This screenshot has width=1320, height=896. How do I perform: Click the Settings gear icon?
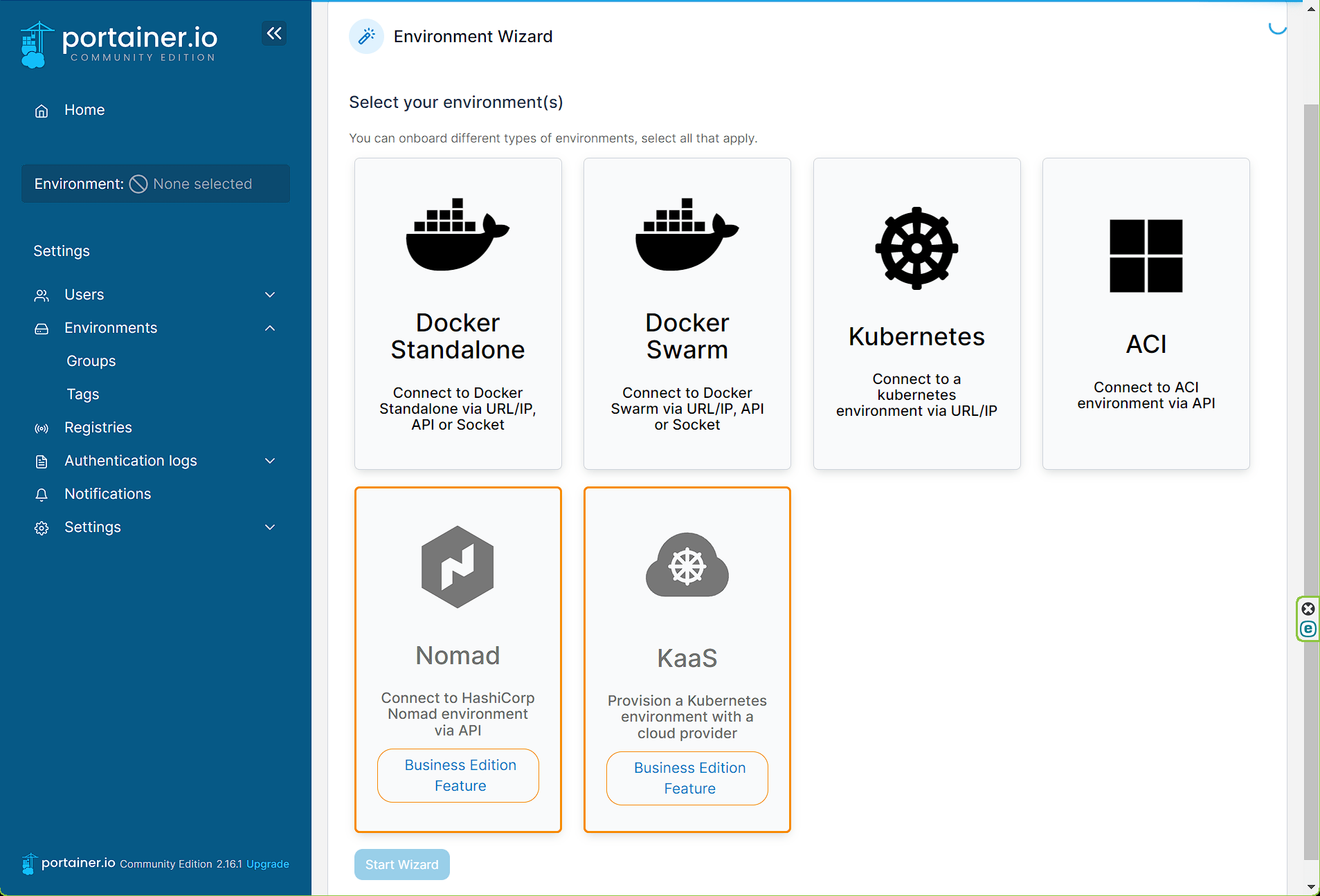[x=42, y=528]
